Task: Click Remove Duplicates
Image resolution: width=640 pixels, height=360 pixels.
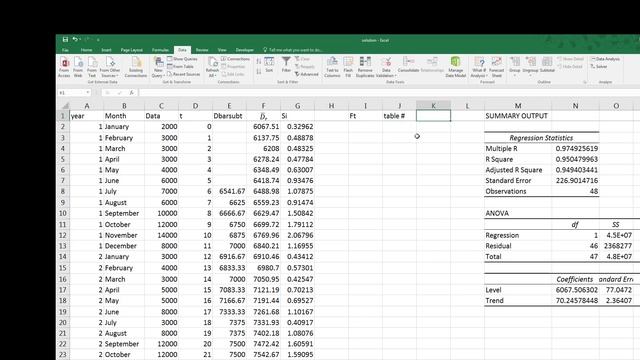Action: pos(365,67)
